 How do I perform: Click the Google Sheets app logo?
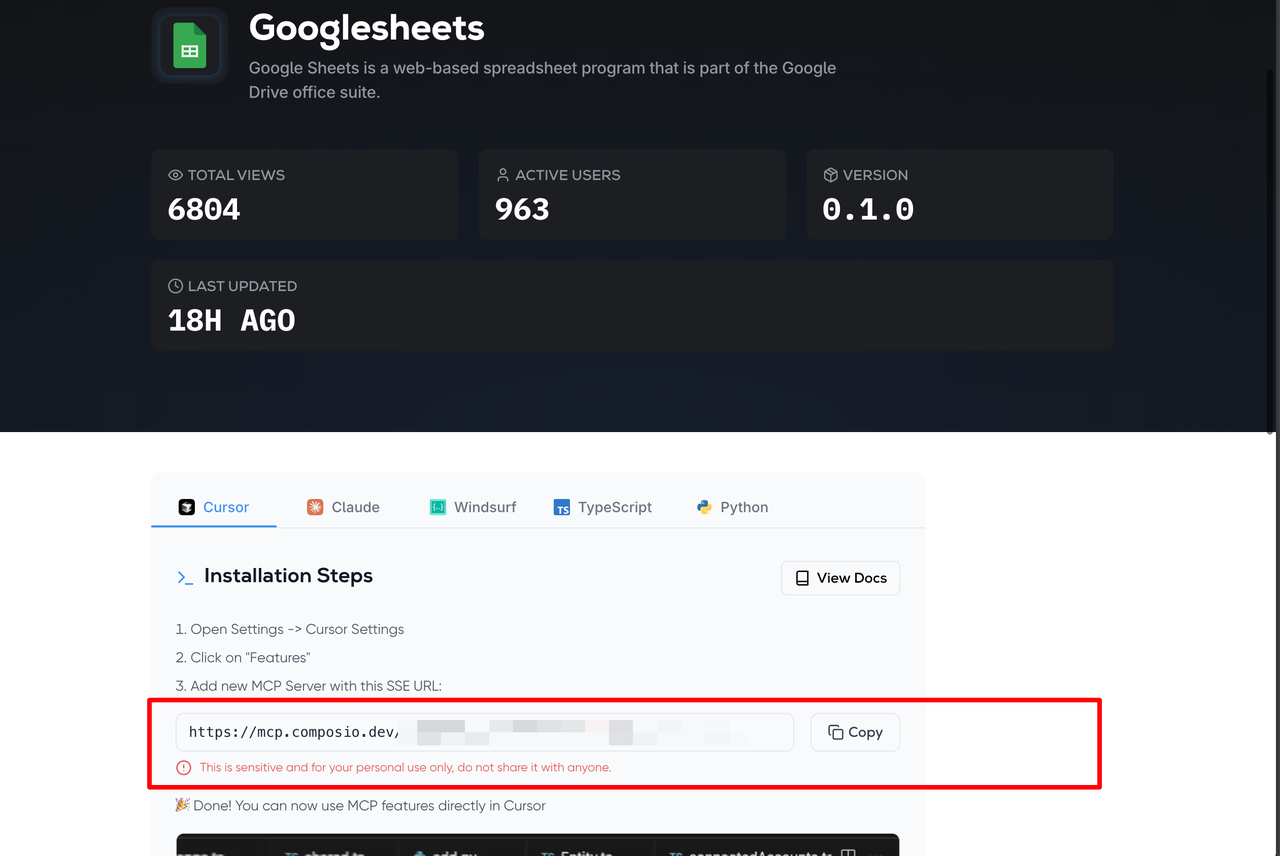click(190, 45)
